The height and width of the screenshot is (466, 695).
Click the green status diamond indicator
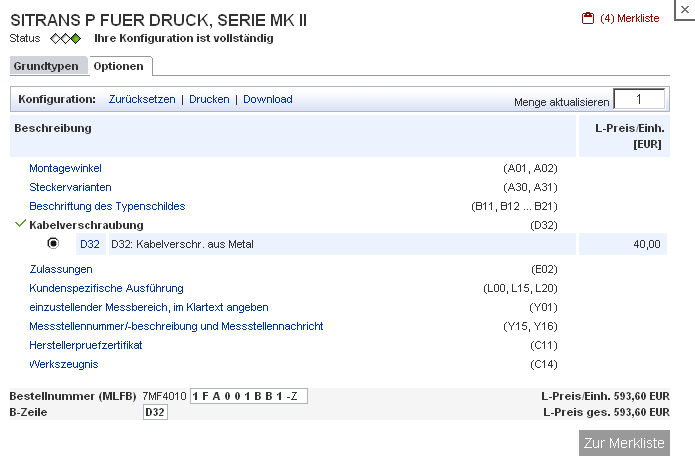click(x=76, y=39)
